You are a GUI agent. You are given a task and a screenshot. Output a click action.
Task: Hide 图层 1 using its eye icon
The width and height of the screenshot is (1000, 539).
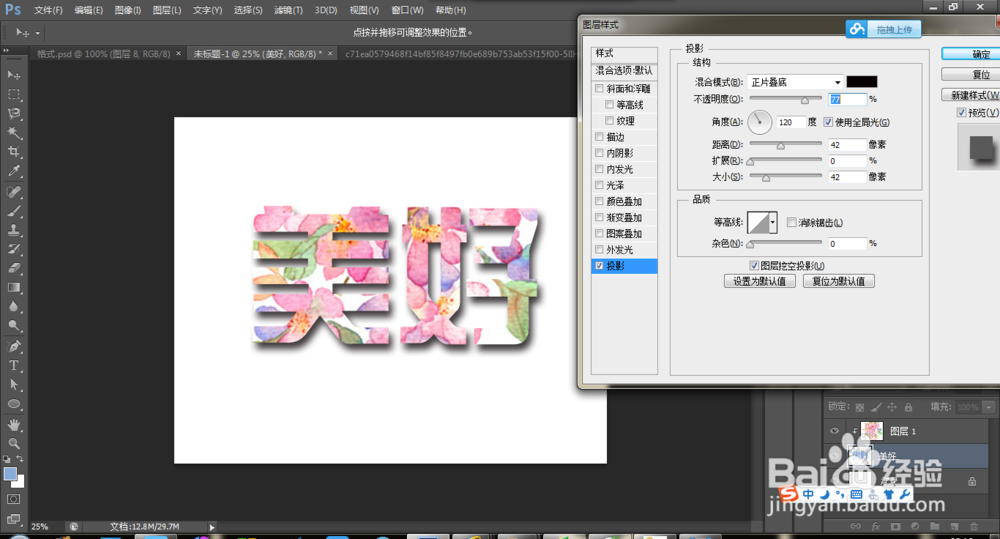pyautogui.click(x=834, y=431)
